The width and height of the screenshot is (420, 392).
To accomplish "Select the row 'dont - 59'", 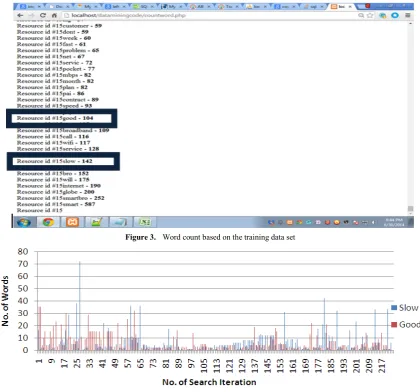I will (x=53, y=32).
